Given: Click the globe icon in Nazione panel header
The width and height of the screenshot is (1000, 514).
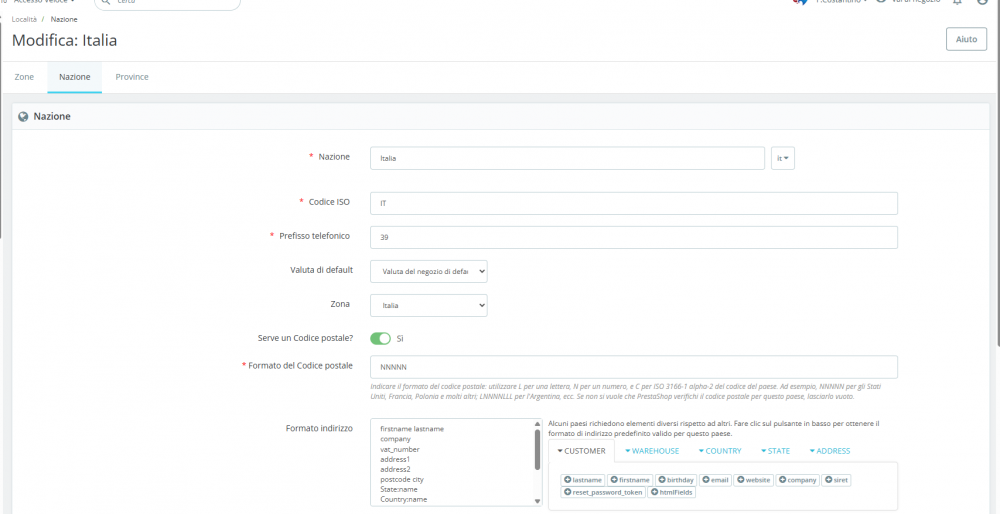Looking at the screenshot, I should coord(24,117).
